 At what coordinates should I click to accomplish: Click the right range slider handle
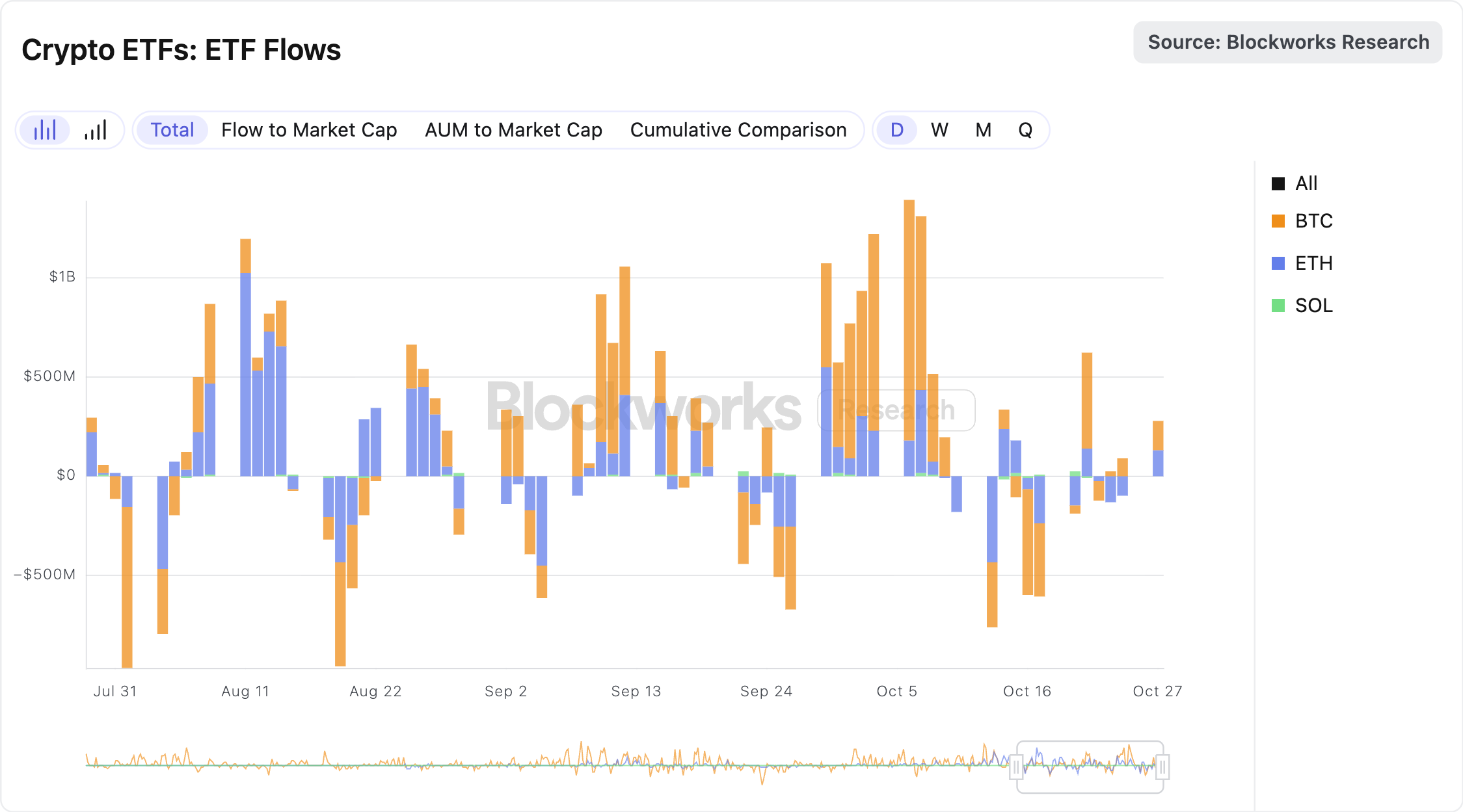pyautogui.click(x=1162, y=767)
